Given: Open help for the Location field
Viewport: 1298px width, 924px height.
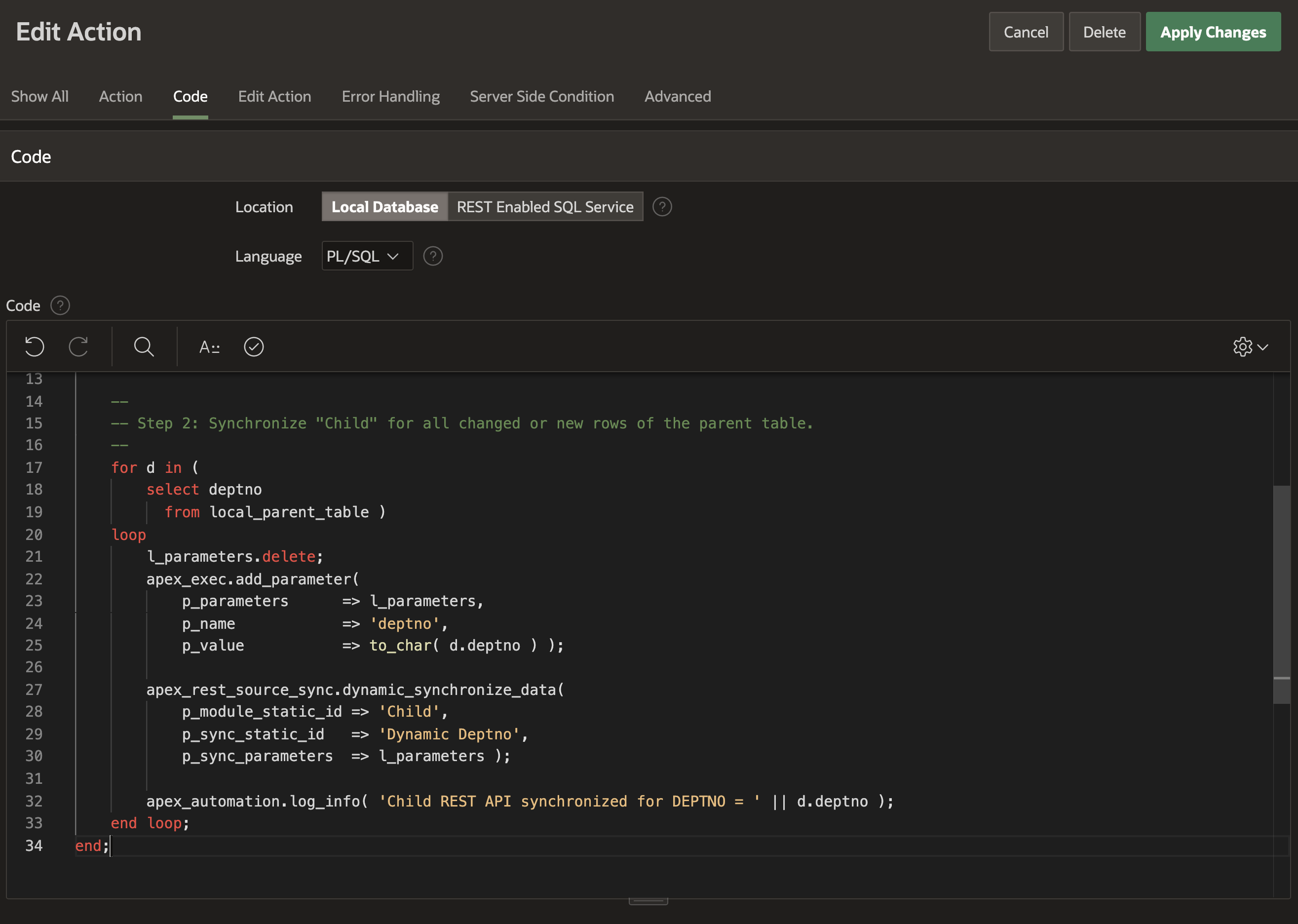Looking at the screenshot, I should click(x=662, y=206).
